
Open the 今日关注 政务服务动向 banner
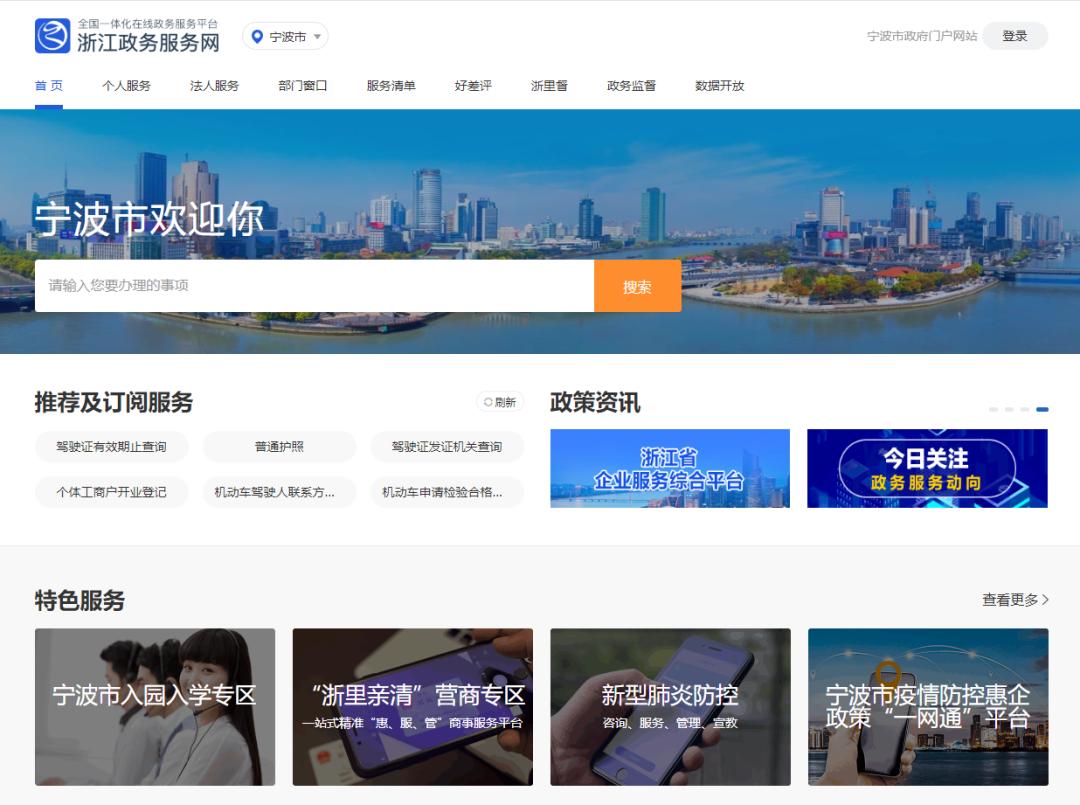pyautogui.click(x=927, y=468)
